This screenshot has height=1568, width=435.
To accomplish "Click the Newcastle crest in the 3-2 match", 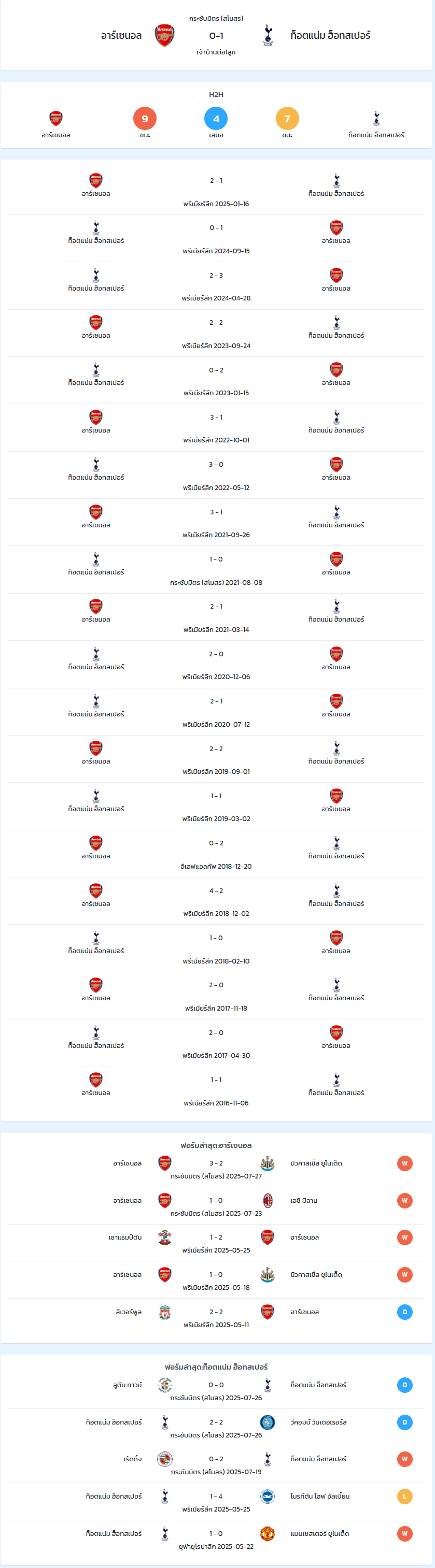I will click(268, 1163).
